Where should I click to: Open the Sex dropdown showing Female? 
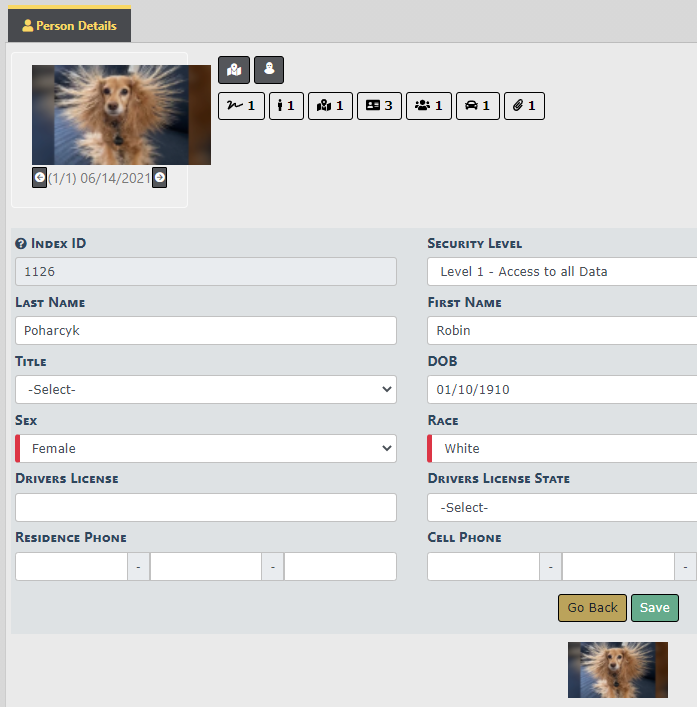point(205,449)
